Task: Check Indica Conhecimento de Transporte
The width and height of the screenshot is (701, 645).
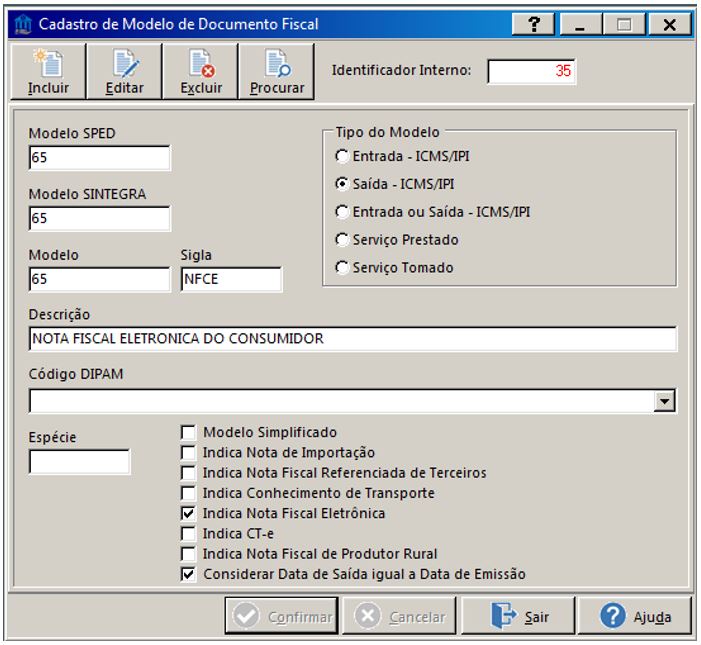Action: coord(188,493)
